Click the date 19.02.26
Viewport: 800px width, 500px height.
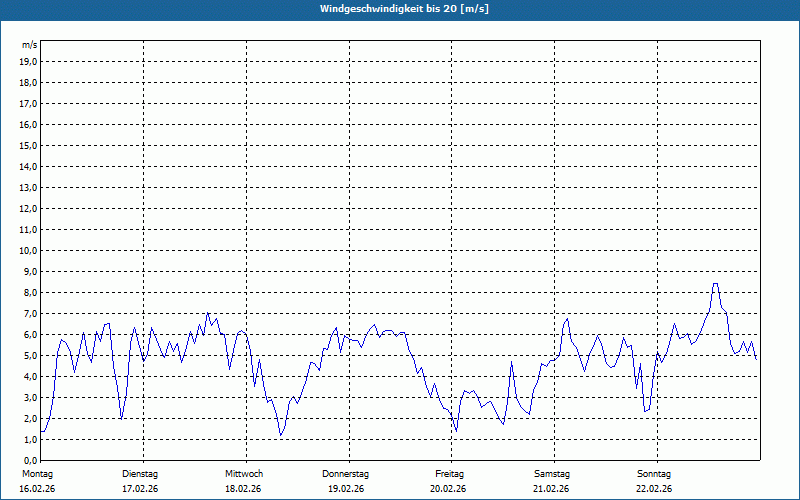pos(346,489)
